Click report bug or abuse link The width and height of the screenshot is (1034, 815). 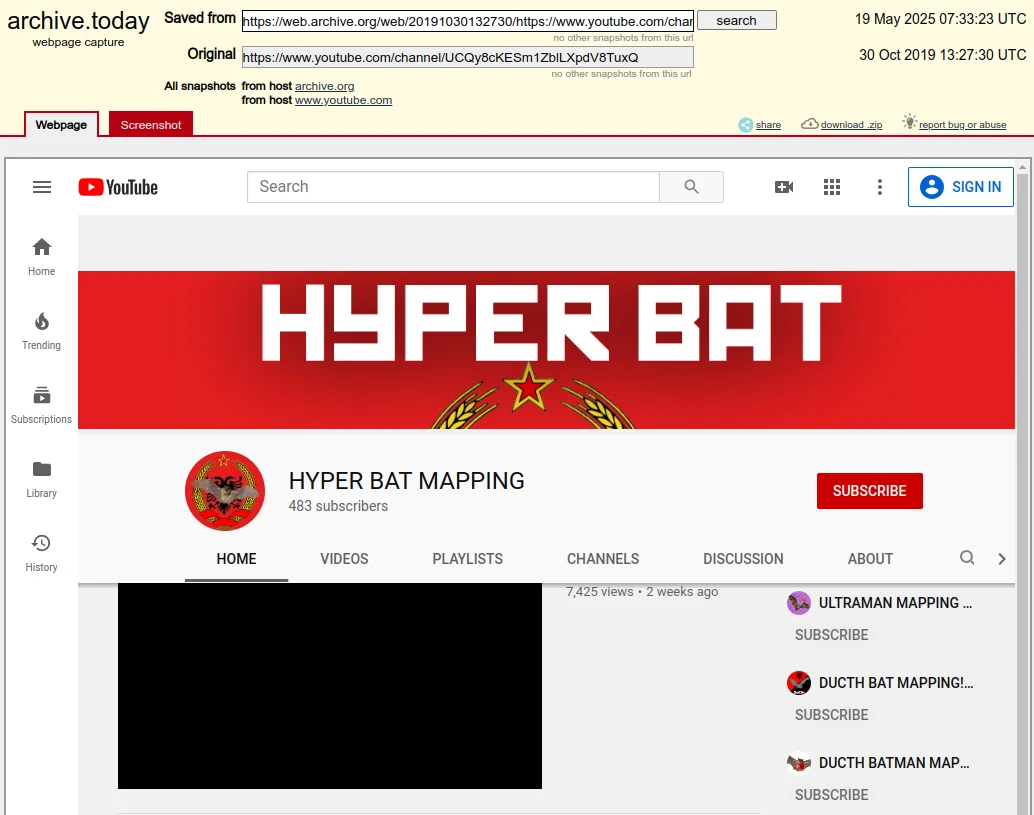pos(962,125)
